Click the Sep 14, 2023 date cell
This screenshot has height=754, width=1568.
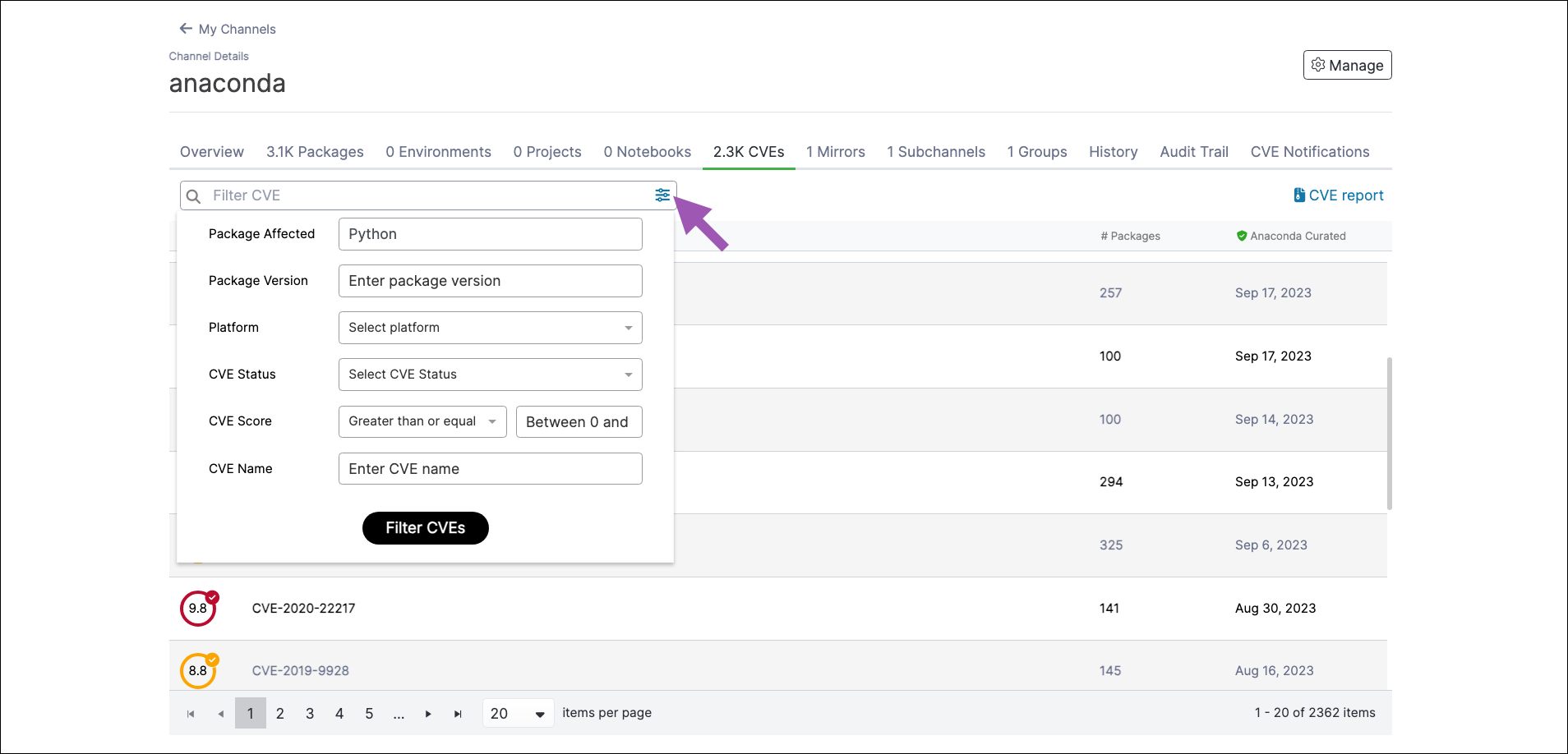1274,420
